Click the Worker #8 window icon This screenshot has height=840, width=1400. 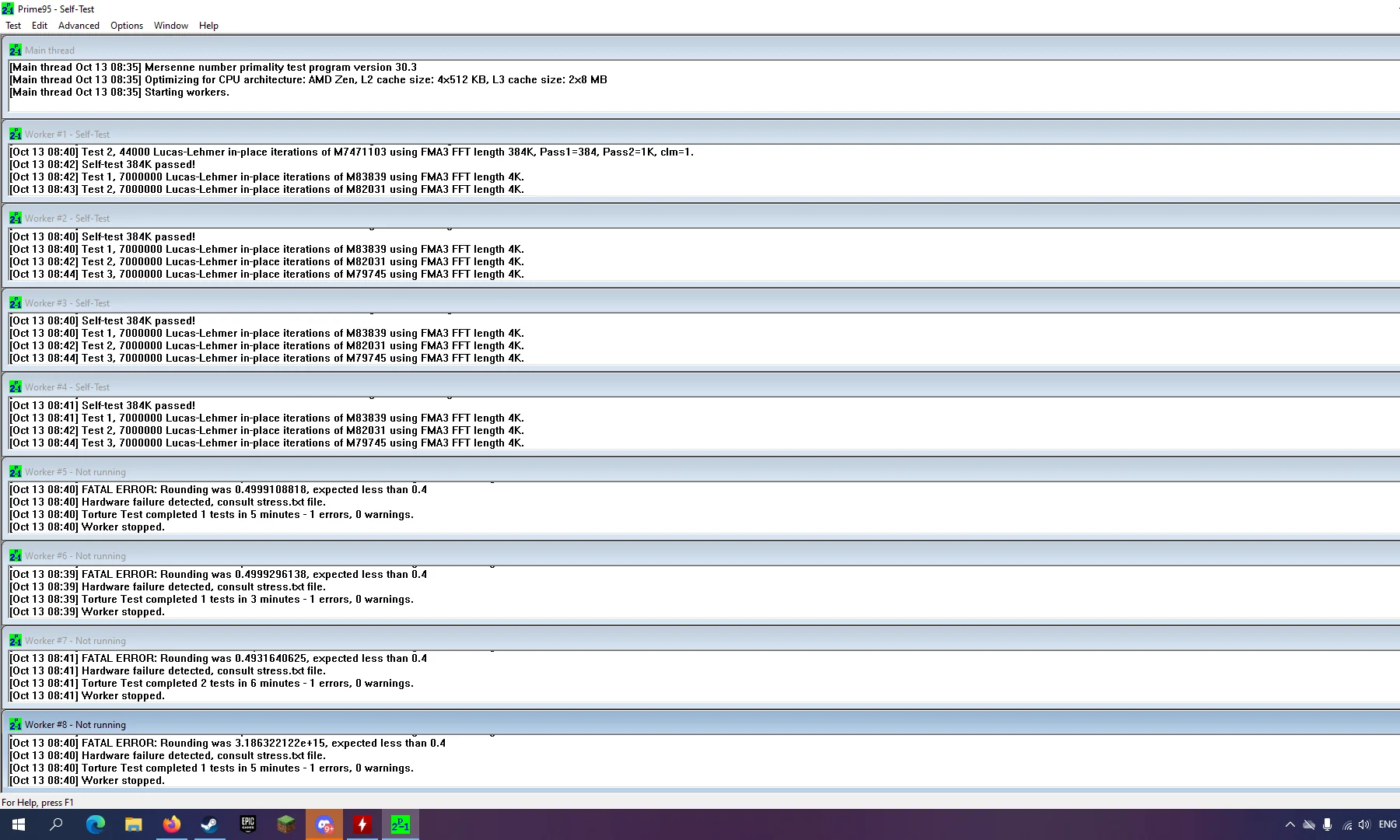pyautogui.click(x=16, y=724)
